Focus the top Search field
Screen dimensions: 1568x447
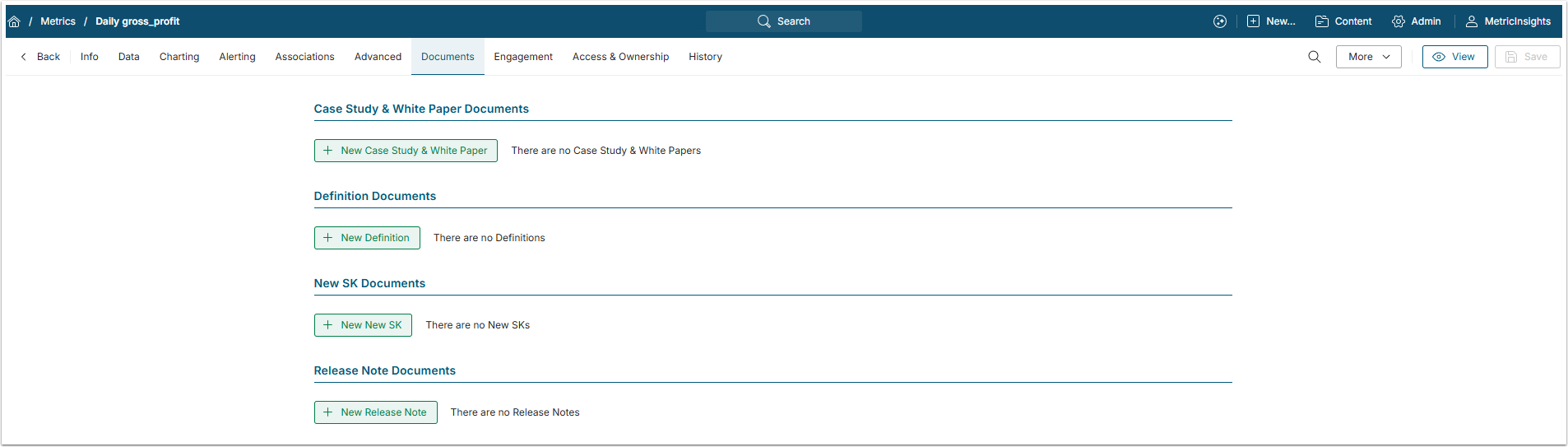coord(784,21)
